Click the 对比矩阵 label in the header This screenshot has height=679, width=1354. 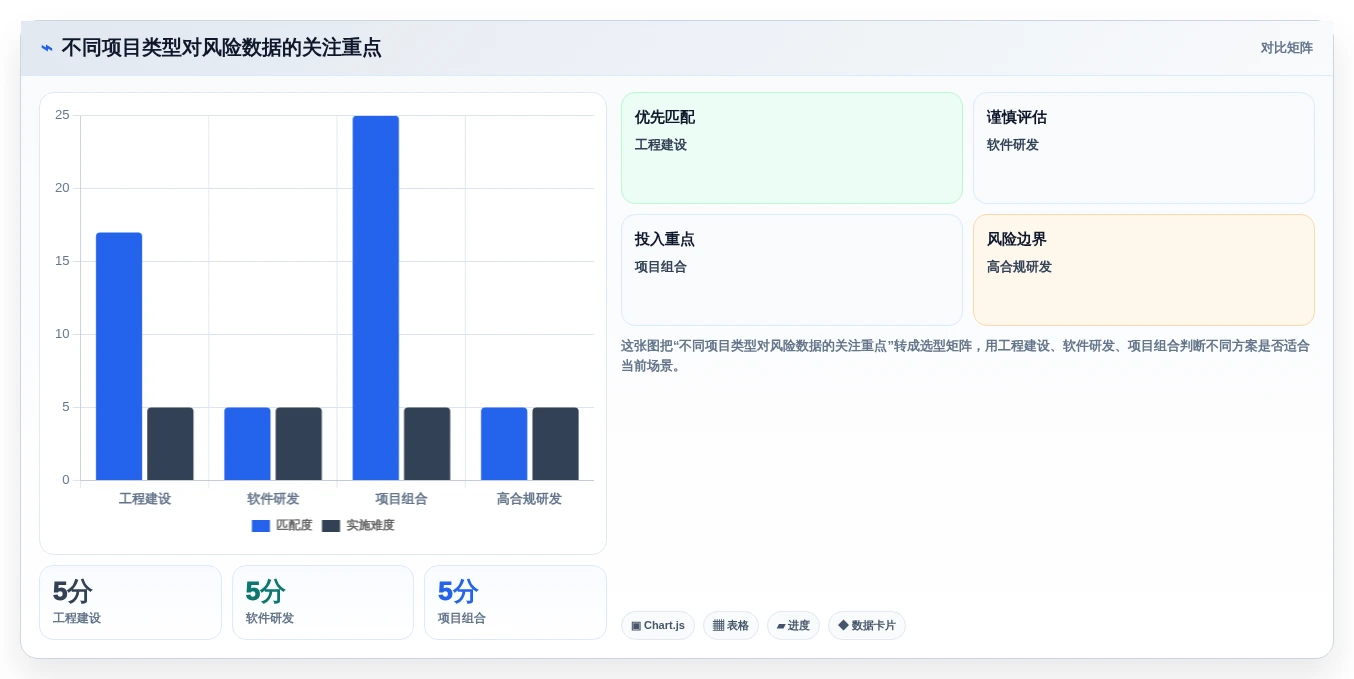[x=1286, y=48]
